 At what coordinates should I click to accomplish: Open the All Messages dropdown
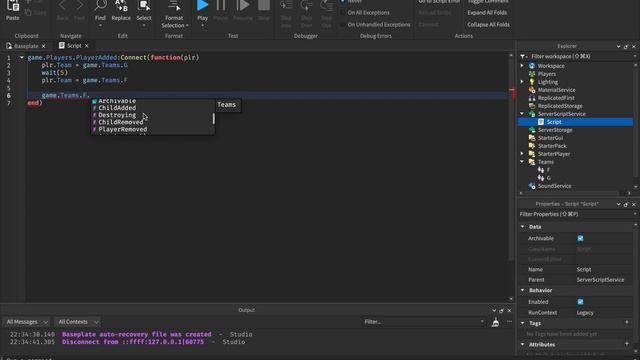[x=27, y=322]
